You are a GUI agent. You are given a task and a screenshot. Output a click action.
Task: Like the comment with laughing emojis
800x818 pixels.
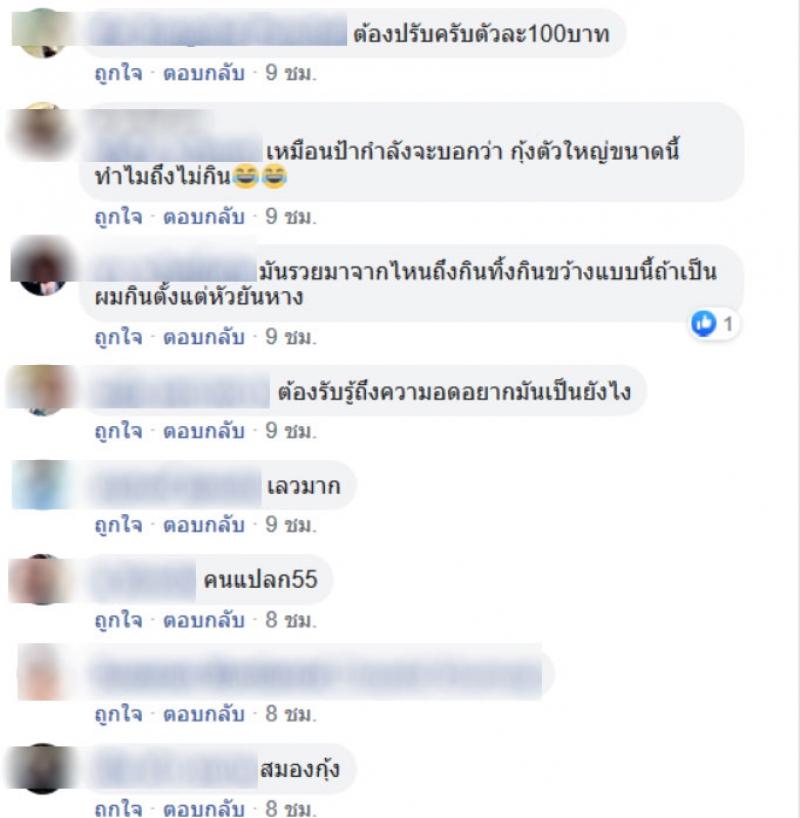(118, 216)
